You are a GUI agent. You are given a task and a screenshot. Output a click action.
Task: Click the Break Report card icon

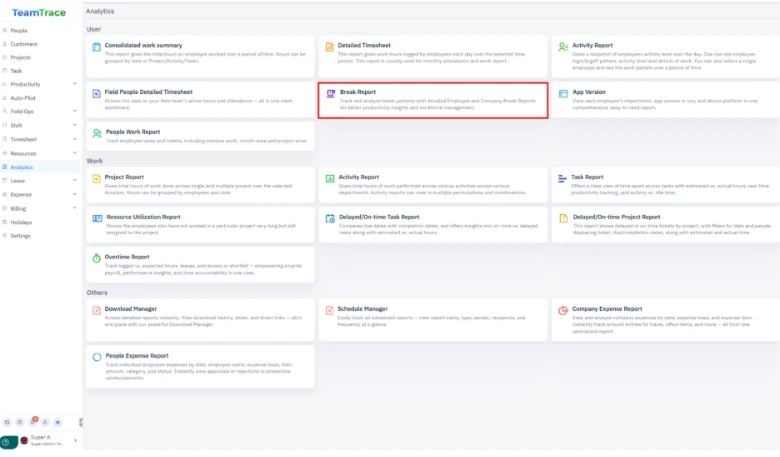(330, 92)
